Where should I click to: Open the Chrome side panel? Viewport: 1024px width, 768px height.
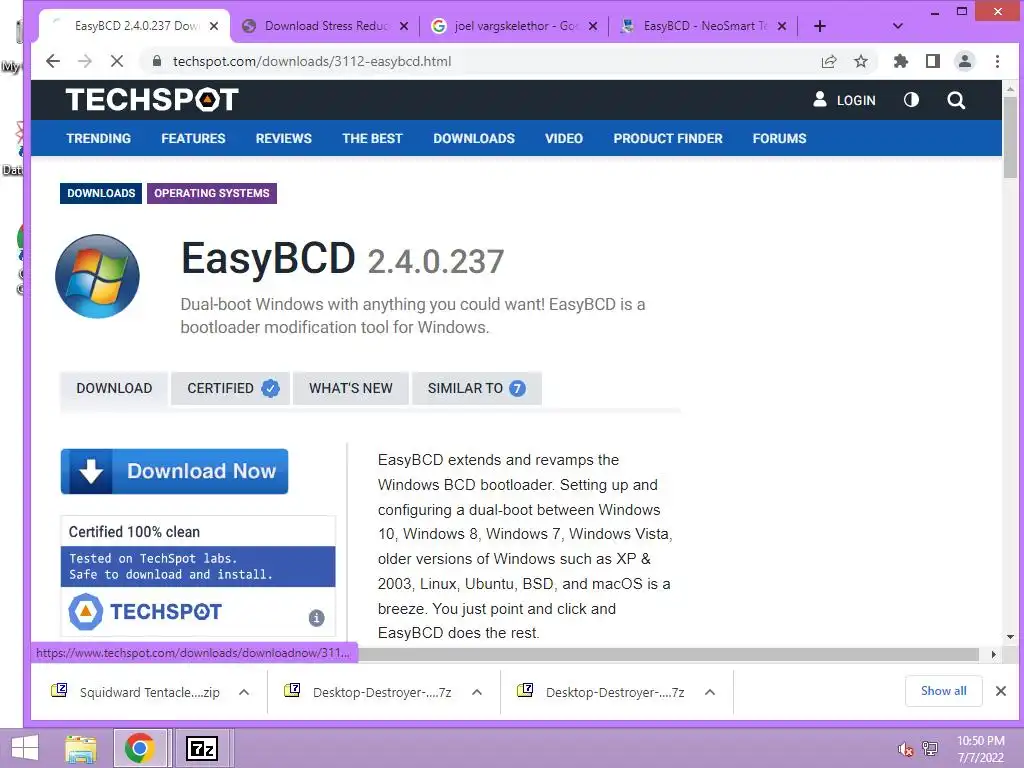933,61
